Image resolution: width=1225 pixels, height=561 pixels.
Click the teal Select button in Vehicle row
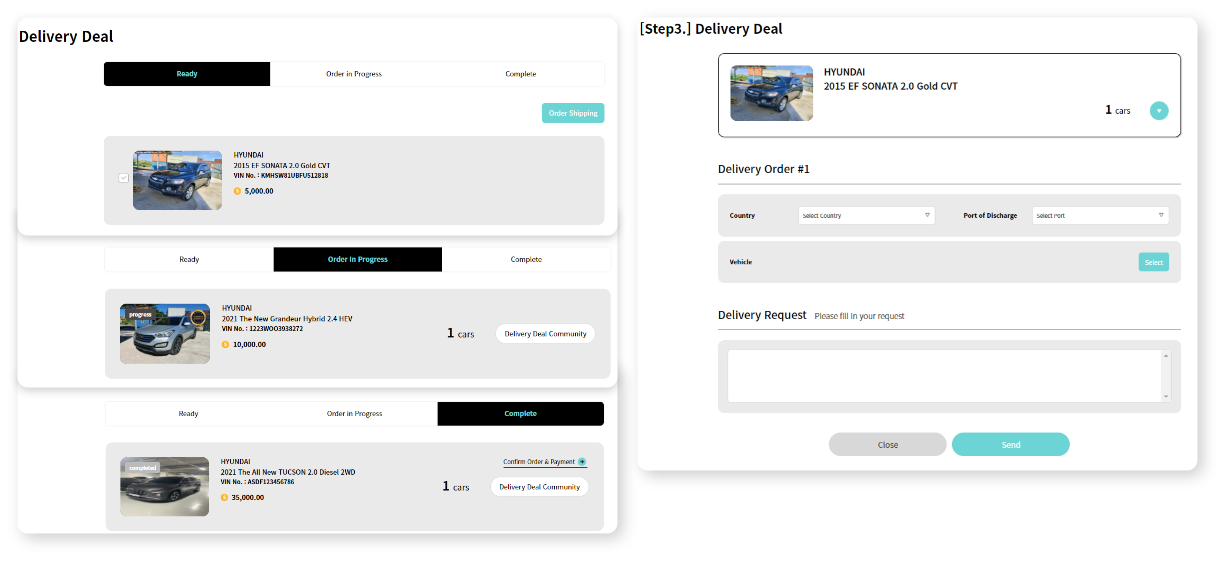tap(1154, 262)
